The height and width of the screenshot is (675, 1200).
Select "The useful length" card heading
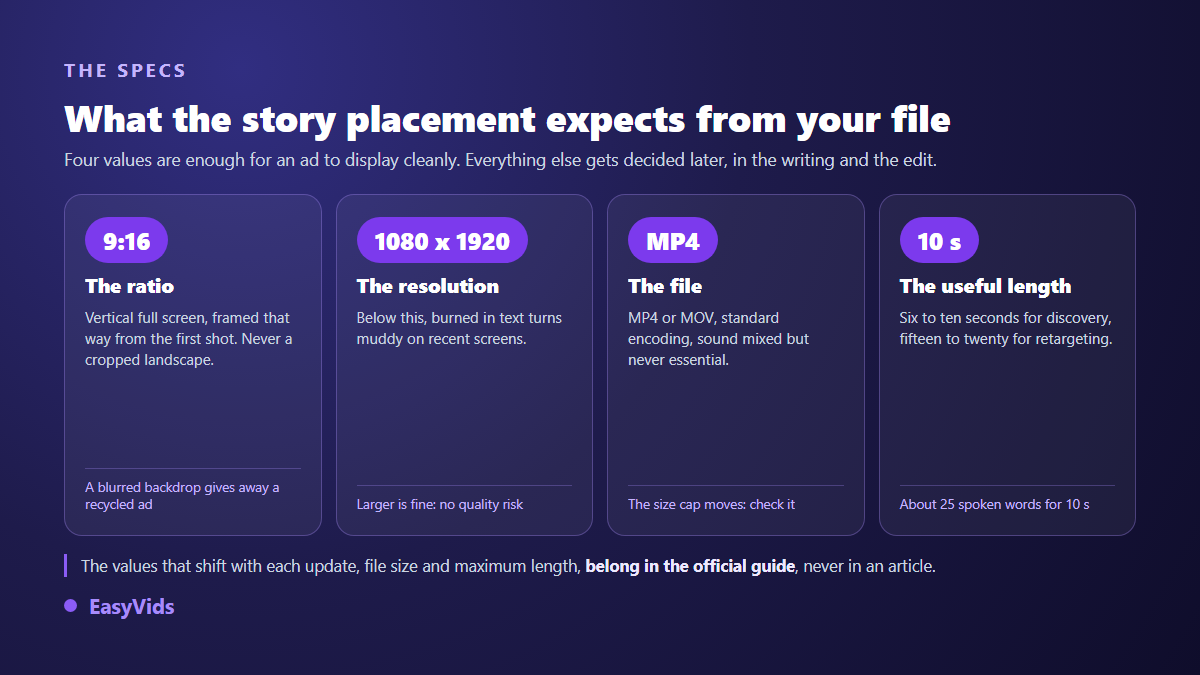pyautogui.click(x=986, y=286)
